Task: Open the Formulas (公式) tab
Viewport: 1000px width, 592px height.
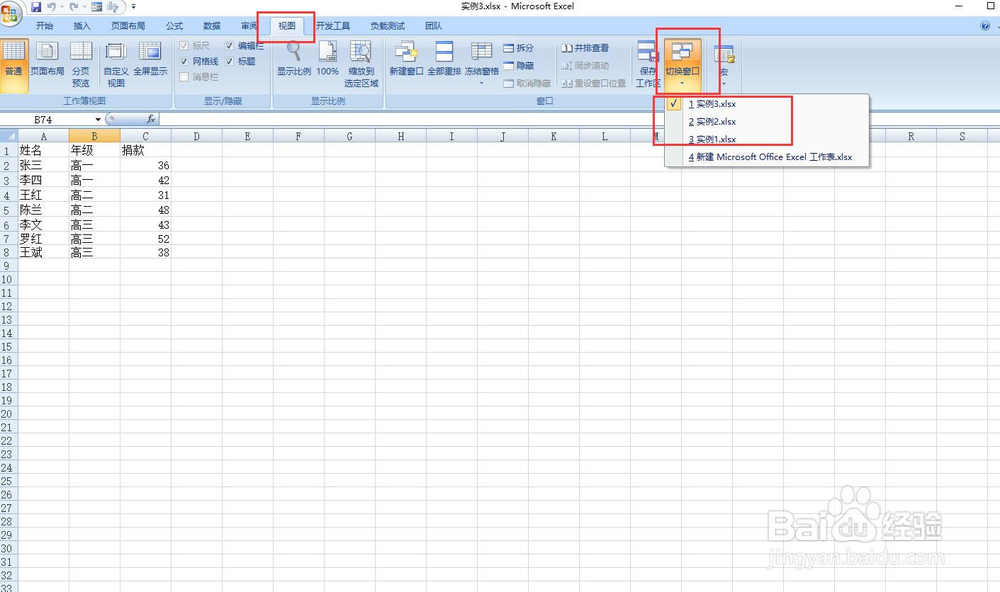Action: point(174,26)
